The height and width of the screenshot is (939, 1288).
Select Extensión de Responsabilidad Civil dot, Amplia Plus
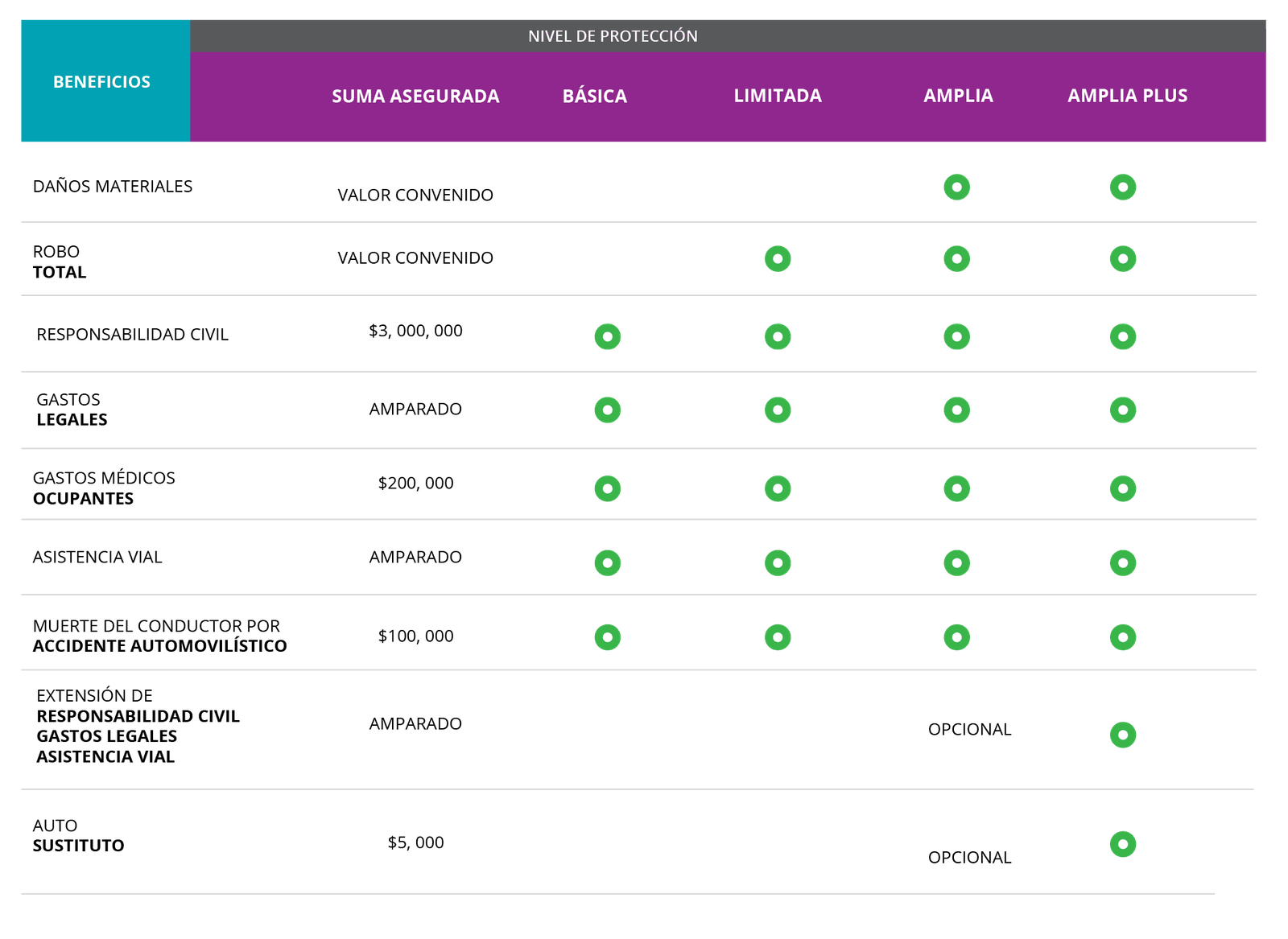click(x=1122, y=735)
